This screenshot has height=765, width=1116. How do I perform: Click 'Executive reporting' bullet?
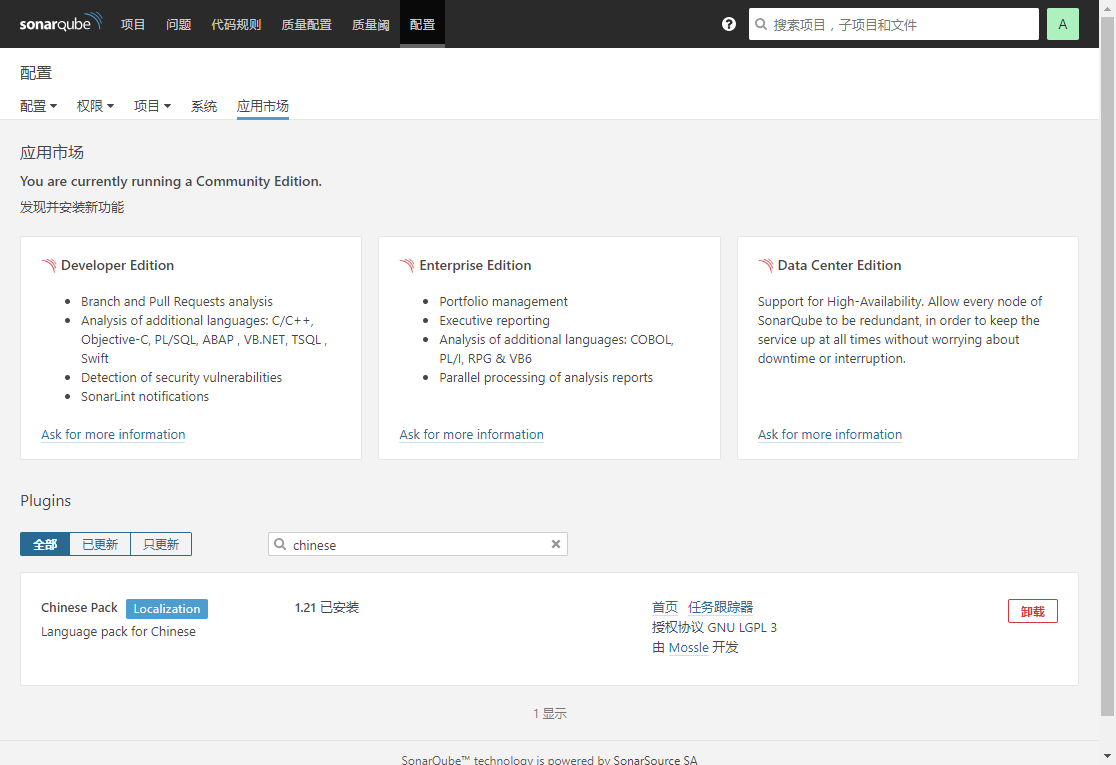pos(495,321)
